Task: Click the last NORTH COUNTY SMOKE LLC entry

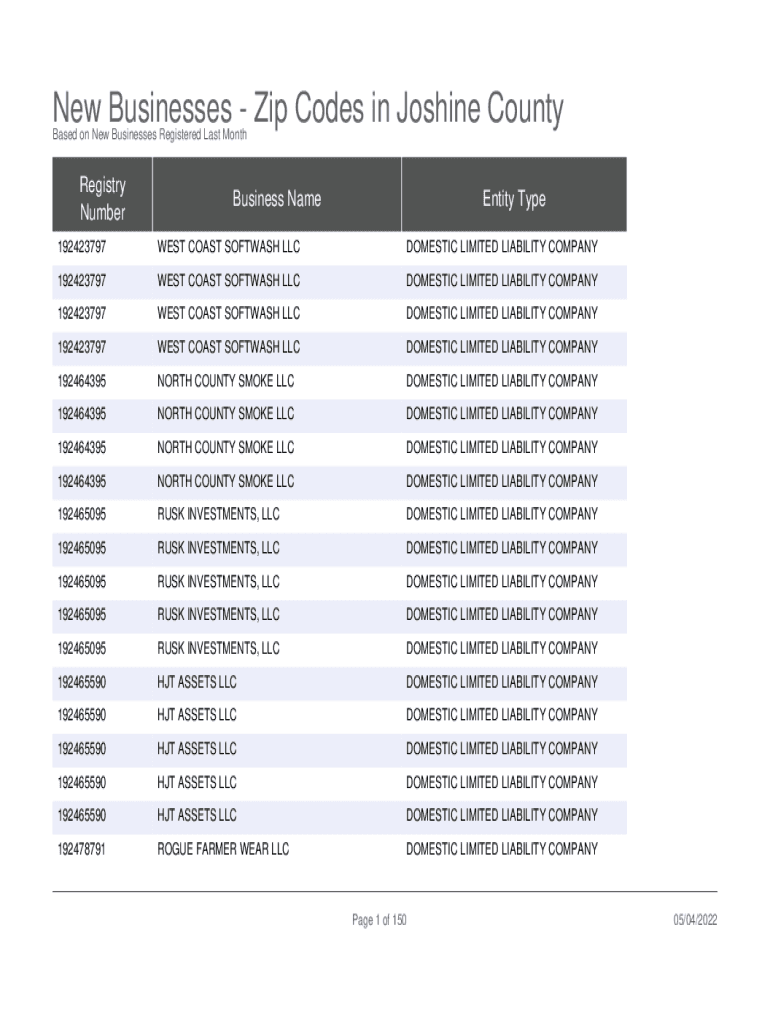Action: (x=226, y=481)
